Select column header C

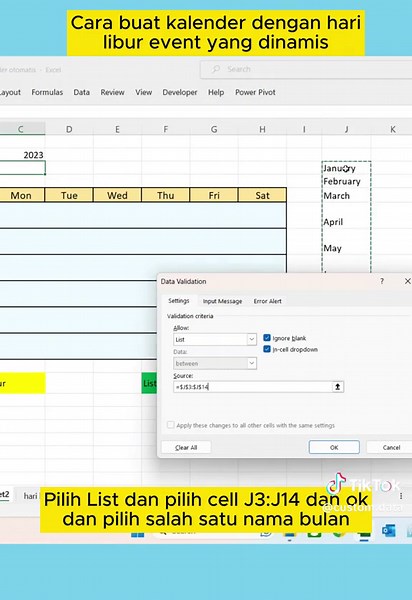[22, 129]
